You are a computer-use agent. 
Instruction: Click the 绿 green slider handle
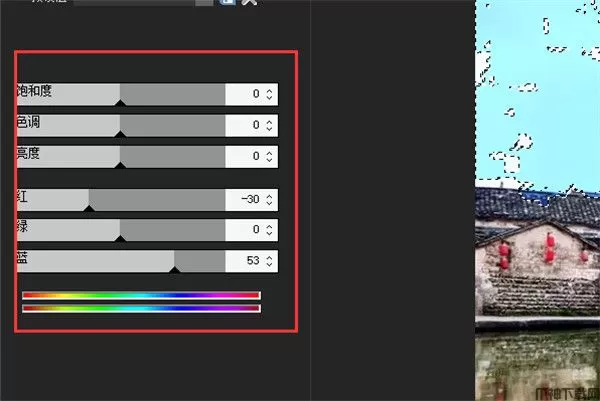coord(120,239)
